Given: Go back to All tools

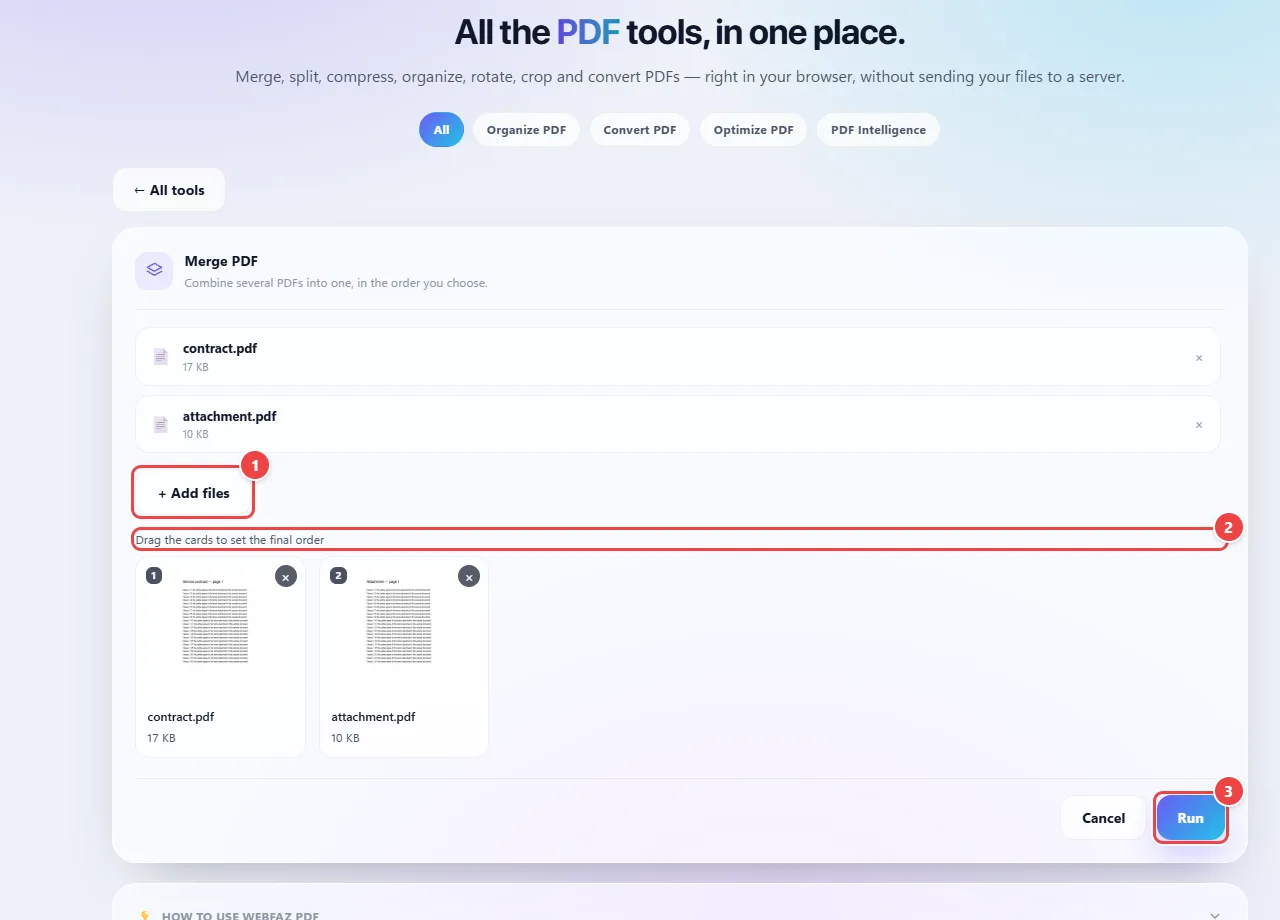Looking at the screenshot, I should pos(169,190).
